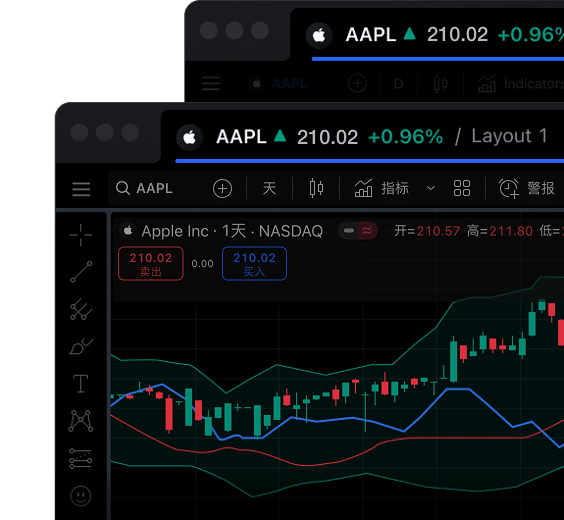Click the 开=210.57 open price value
This screenshot has height=520, width=564.
pyautogui.click(x=427, y=231)
